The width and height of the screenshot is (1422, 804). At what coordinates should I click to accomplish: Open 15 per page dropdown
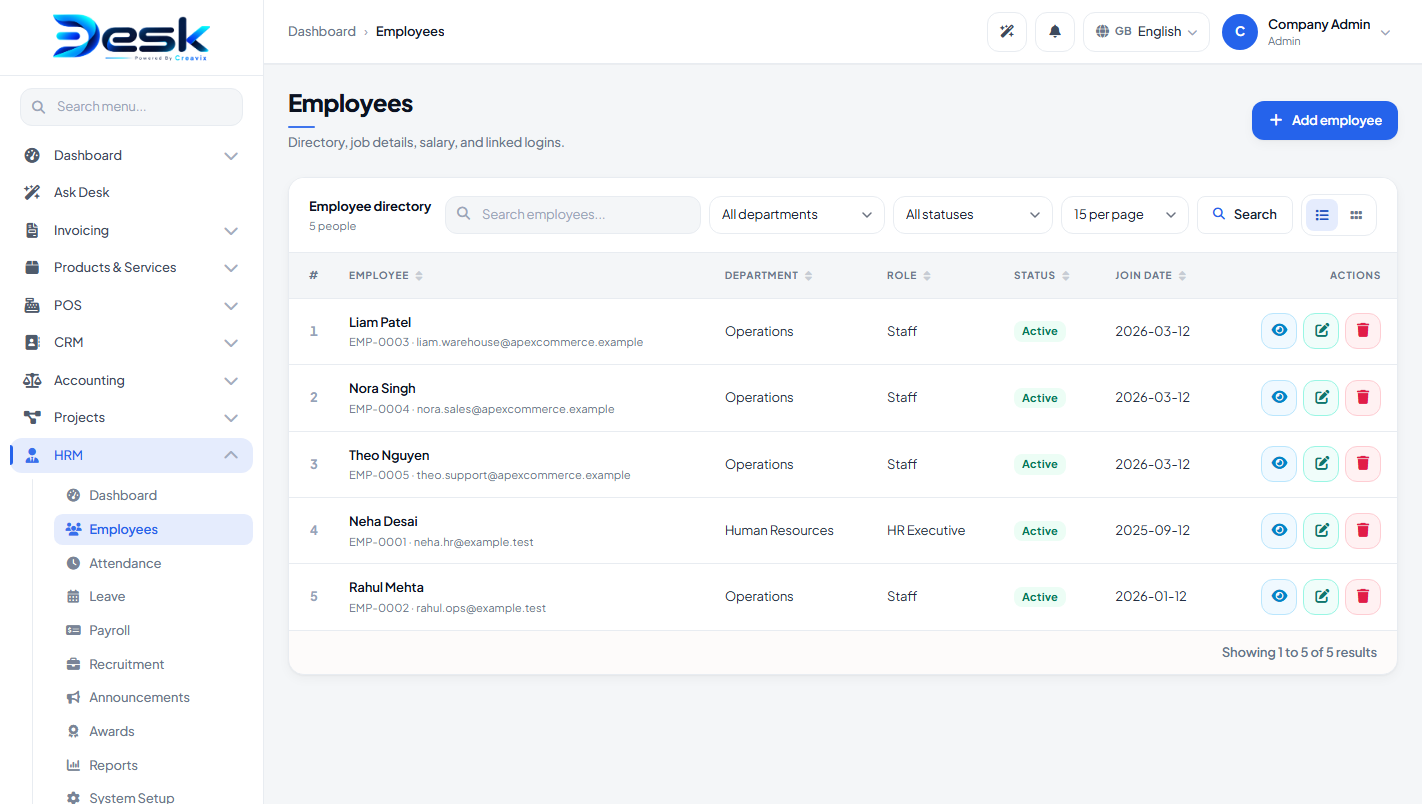click(x=1125, y=215)
